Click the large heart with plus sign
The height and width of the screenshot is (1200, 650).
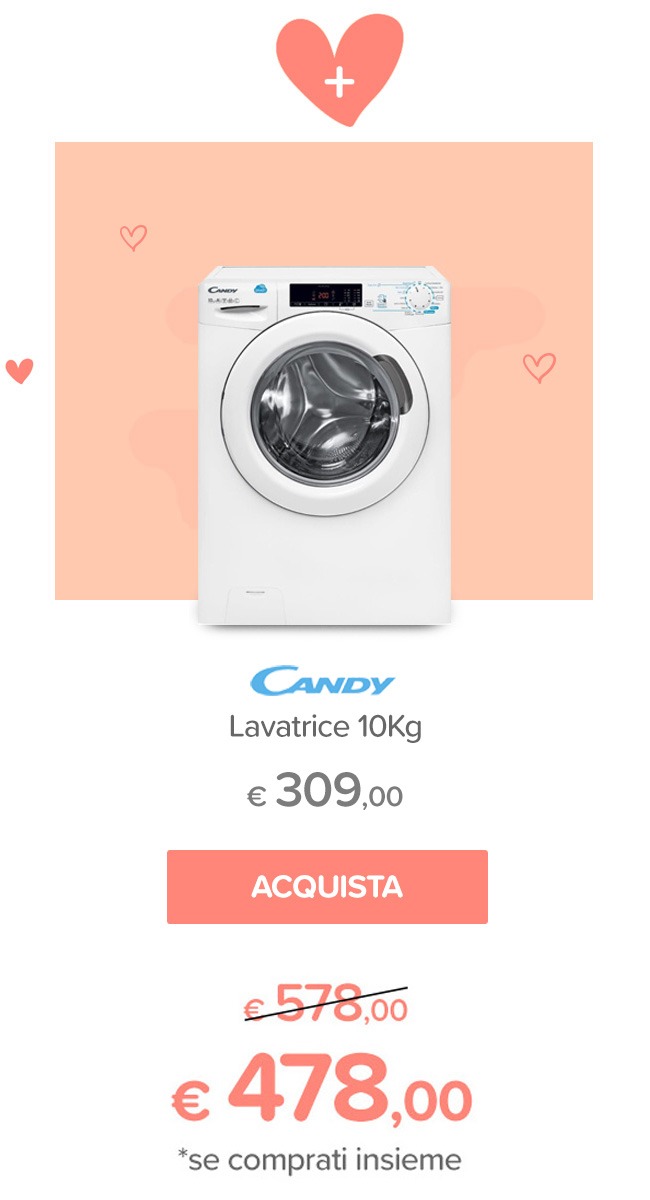(x=339, y=70)
